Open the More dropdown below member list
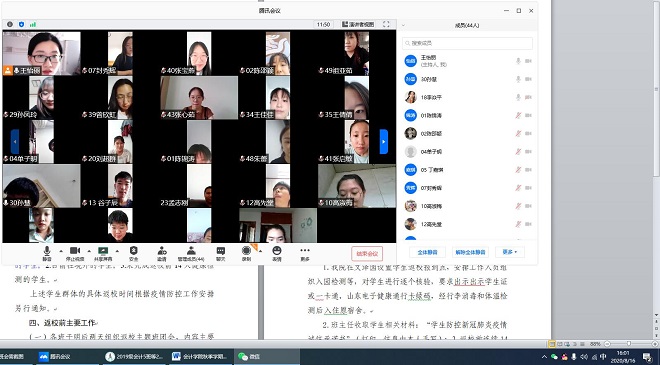The image size is (660, 365). tap(510, 252)
